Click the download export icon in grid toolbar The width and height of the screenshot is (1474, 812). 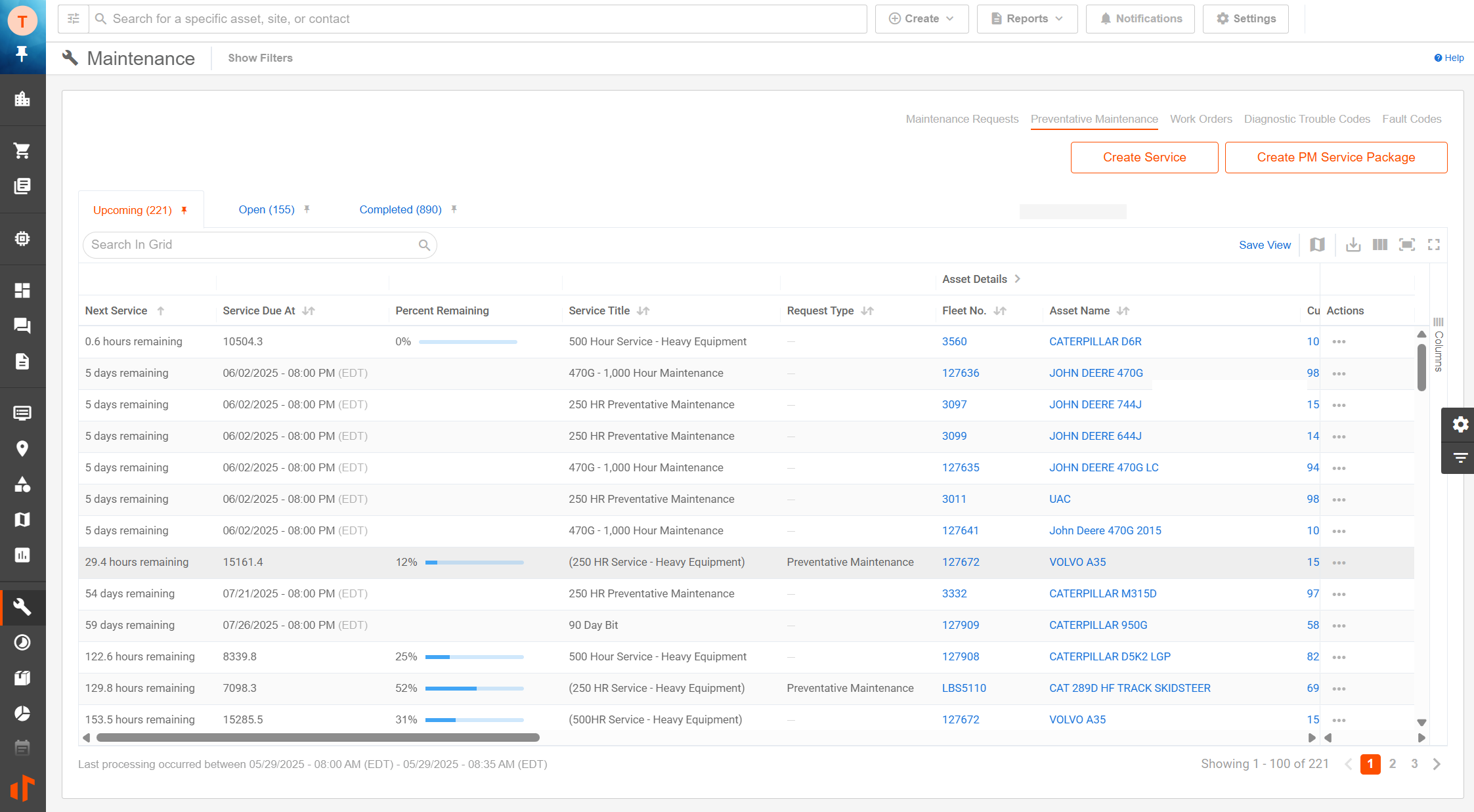[x=1353, y=245]
